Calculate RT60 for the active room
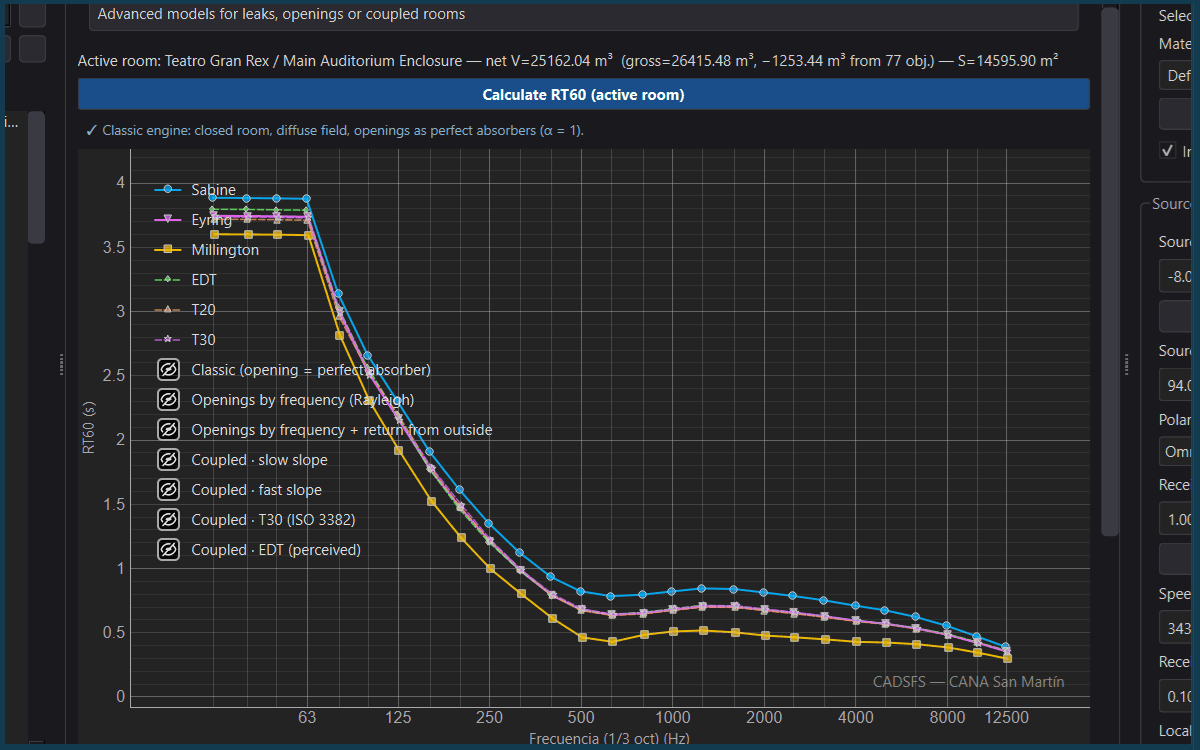 pyautogui.click(x=584, y=95)
